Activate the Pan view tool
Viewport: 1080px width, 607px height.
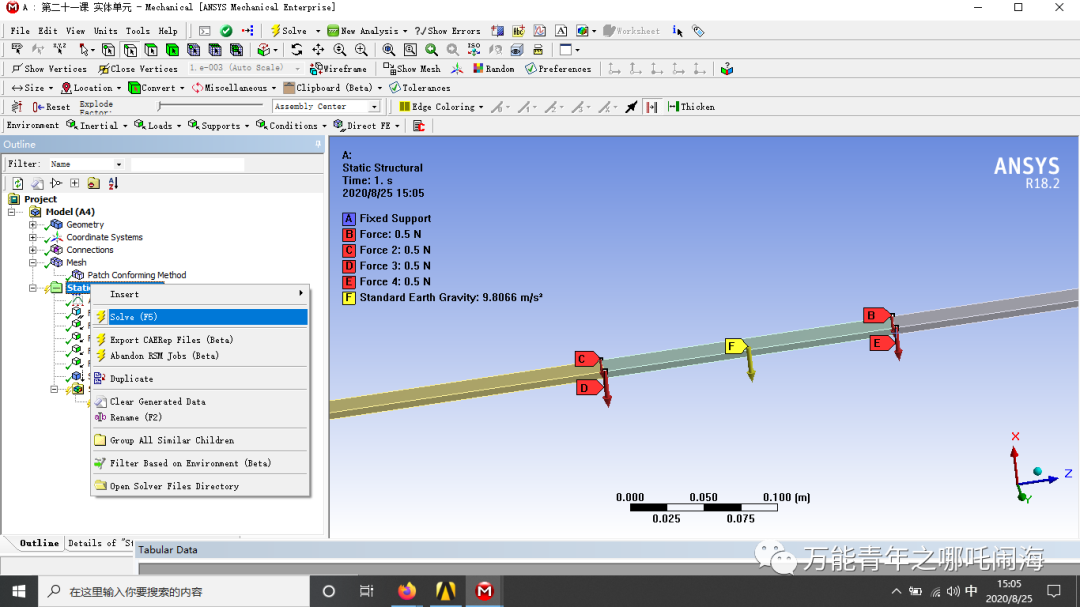[x=318, y=50]
